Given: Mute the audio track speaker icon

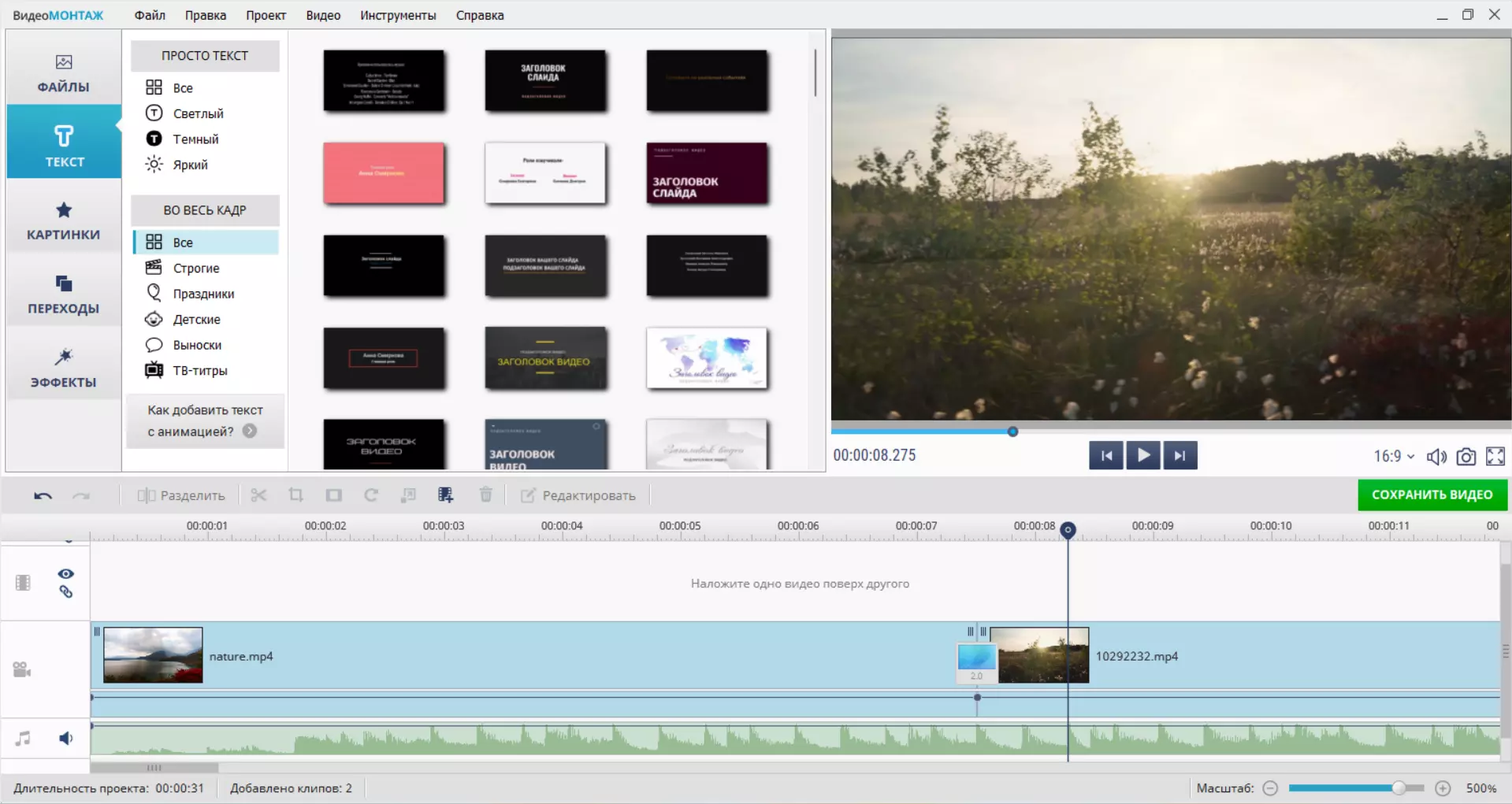Looking at the screenshot, I should point(66,739).
